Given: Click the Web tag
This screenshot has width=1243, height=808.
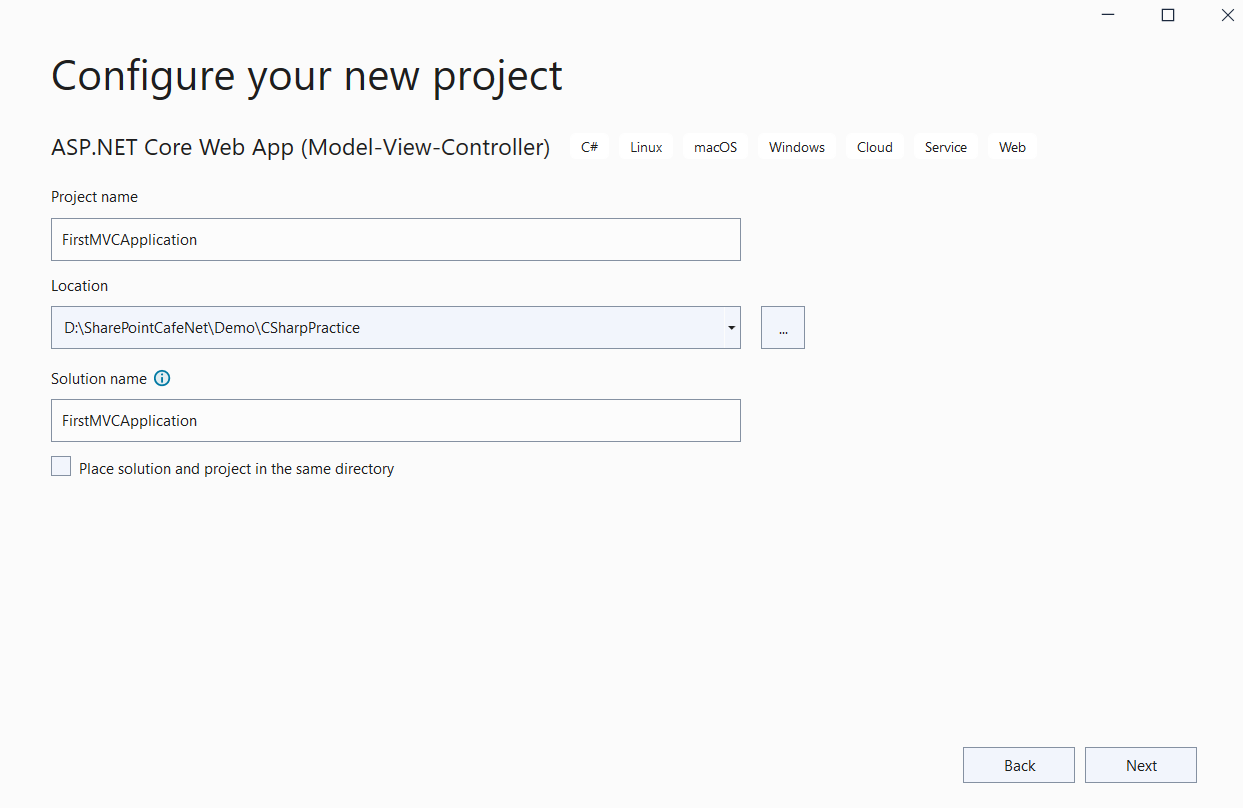Looking at the screenshot, I should click(x=1012, y=147).
